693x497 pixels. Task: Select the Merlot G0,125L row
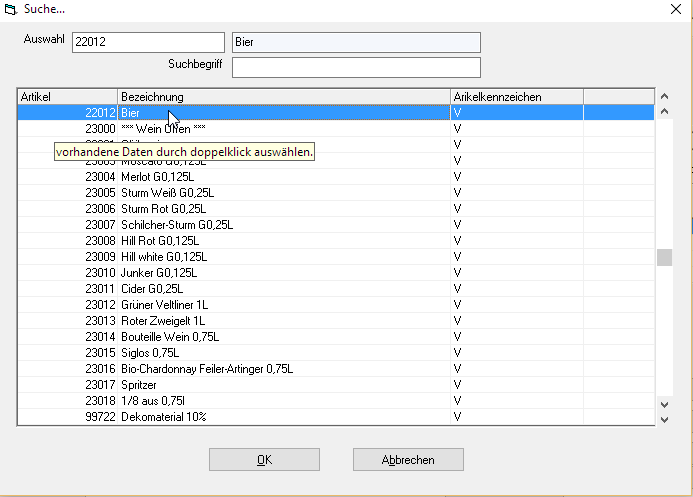coord(160,177)
